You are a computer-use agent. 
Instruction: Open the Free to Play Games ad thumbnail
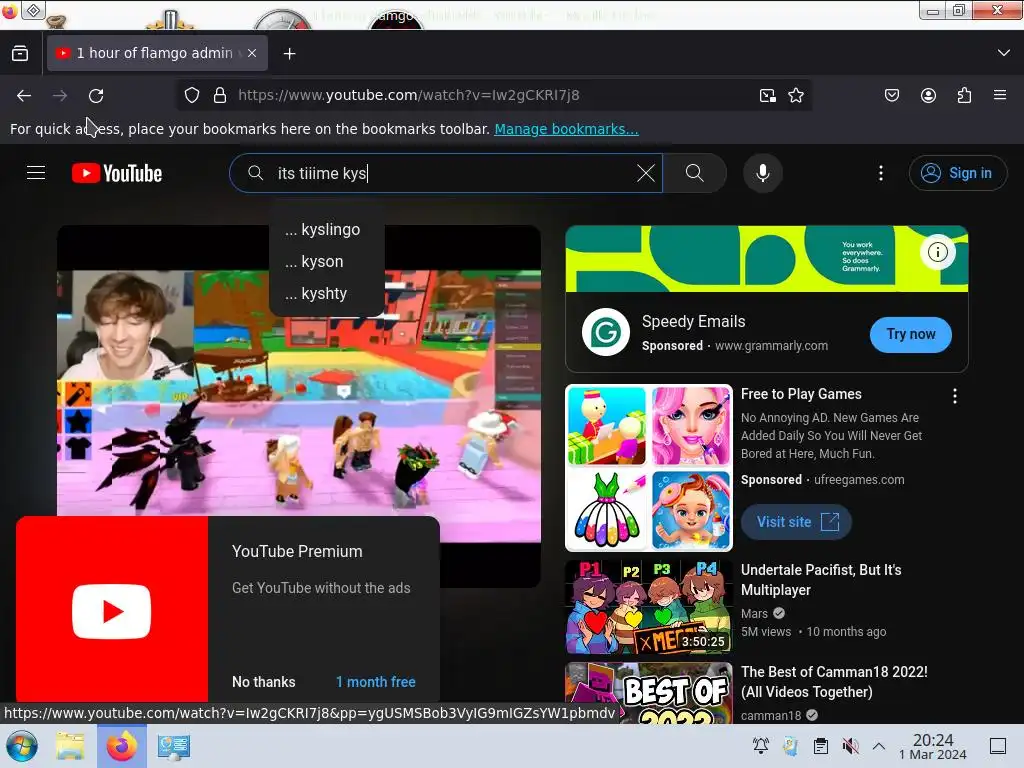tap(648, 468)
